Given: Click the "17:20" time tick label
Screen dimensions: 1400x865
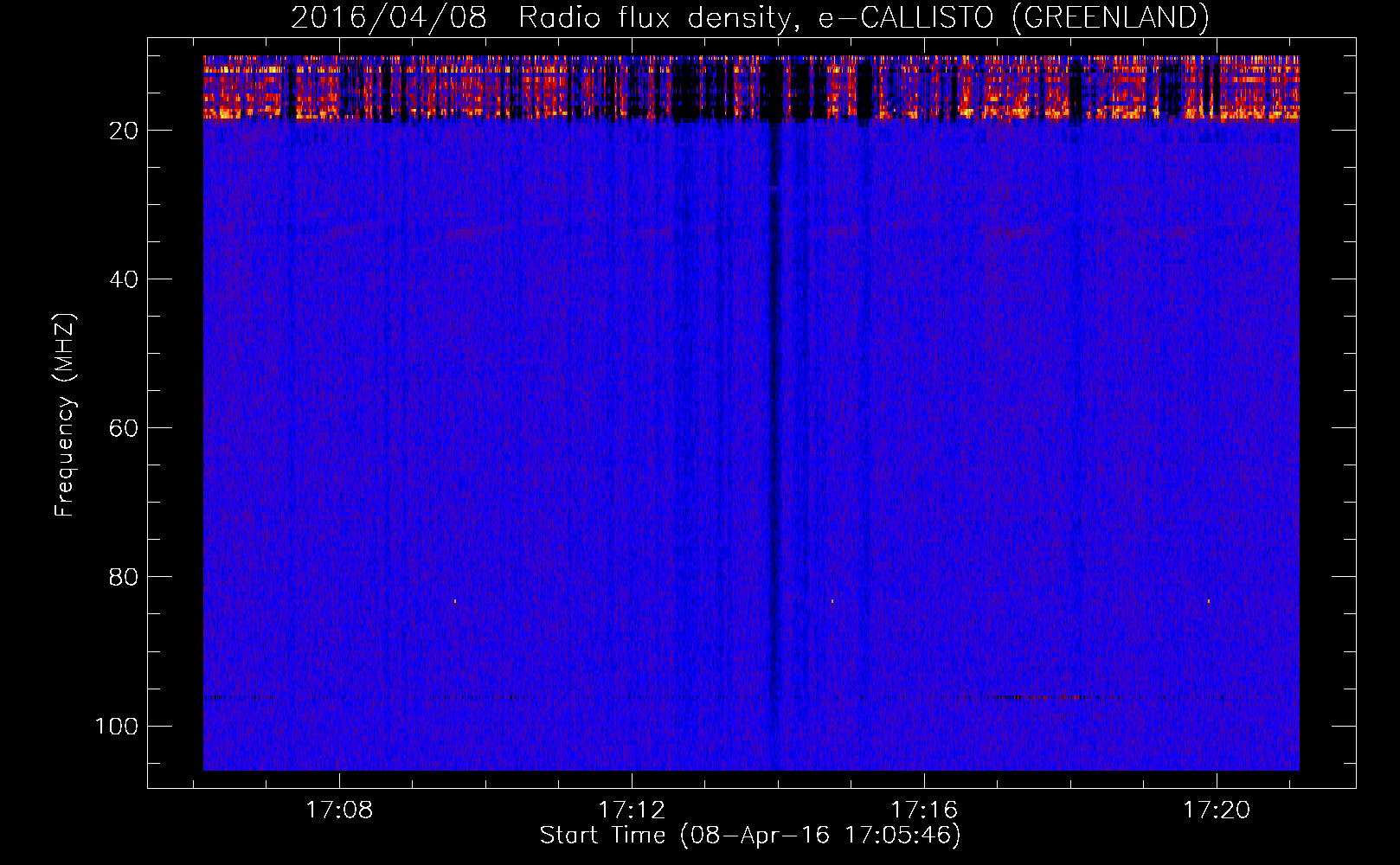Looking at the screenshot, I should coord(1217,810).
